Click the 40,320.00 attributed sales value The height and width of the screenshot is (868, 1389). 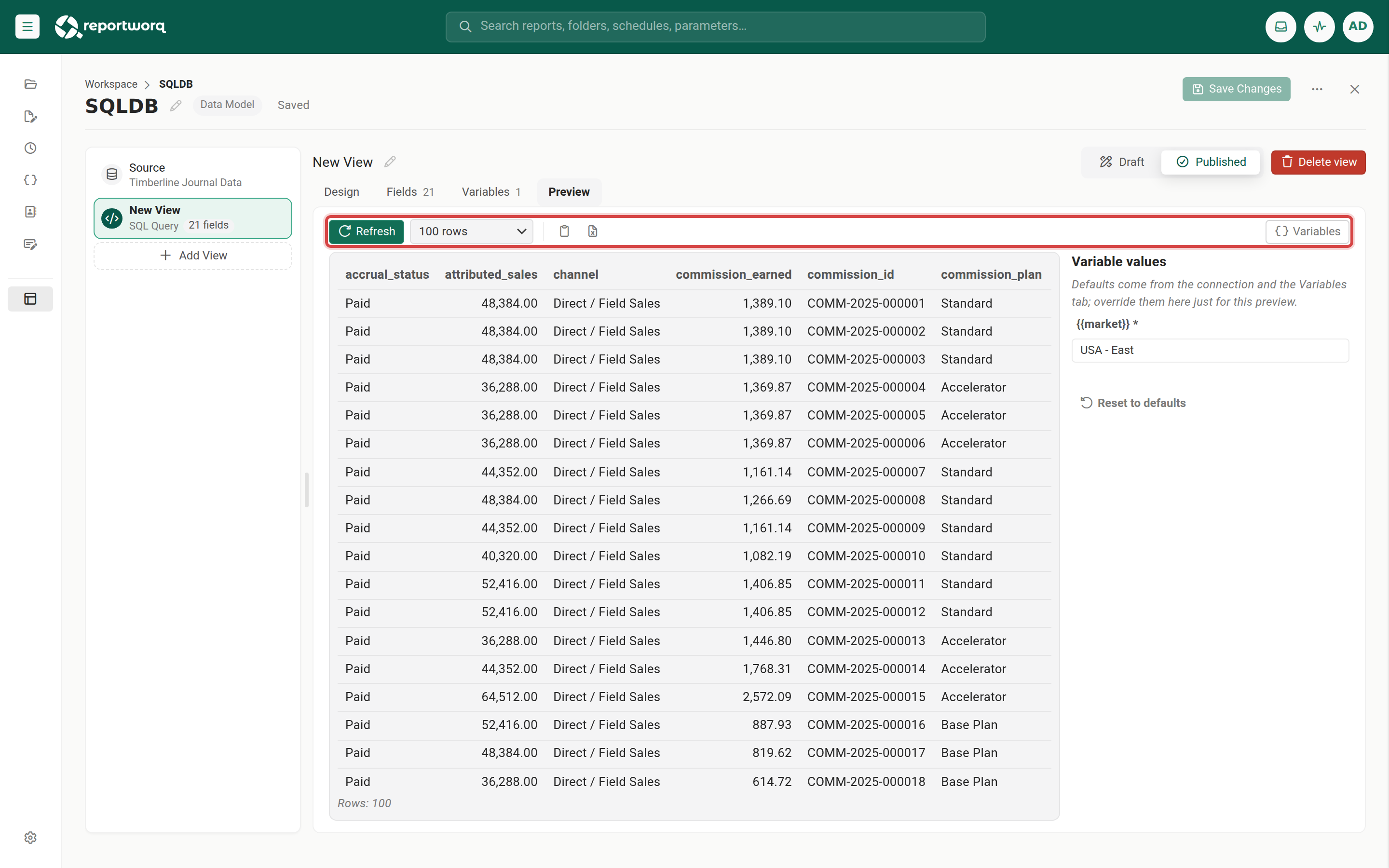509,556
